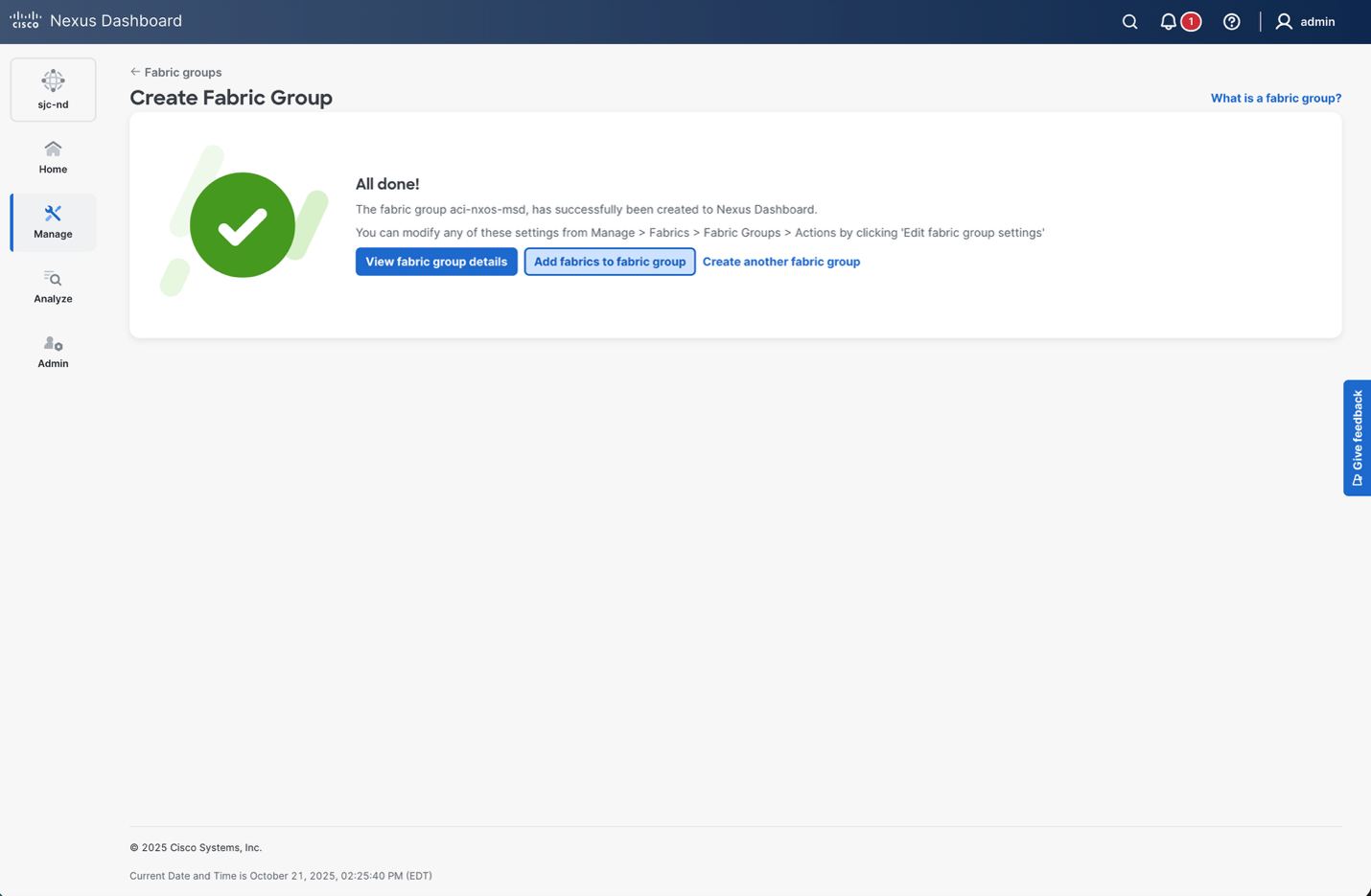Click Add fabrics to fabric group

point(610,262)
